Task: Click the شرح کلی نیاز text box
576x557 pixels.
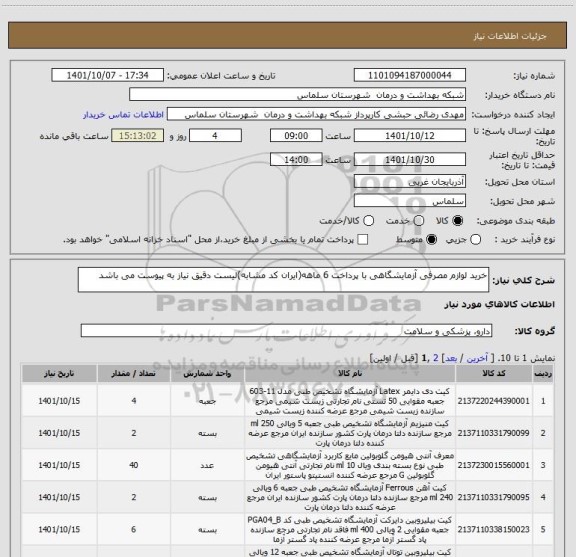Action: 283,280
